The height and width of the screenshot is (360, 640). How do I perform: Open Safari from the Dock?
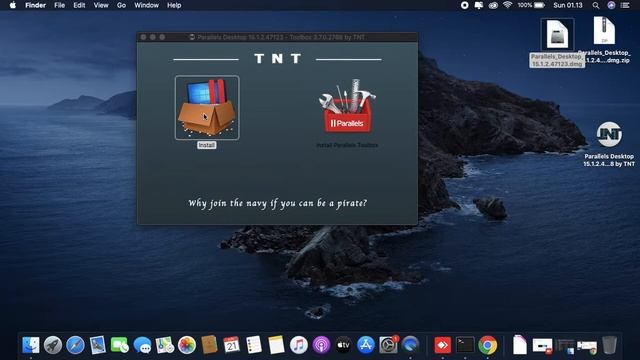pyautogui.click(x=75, y=345)
